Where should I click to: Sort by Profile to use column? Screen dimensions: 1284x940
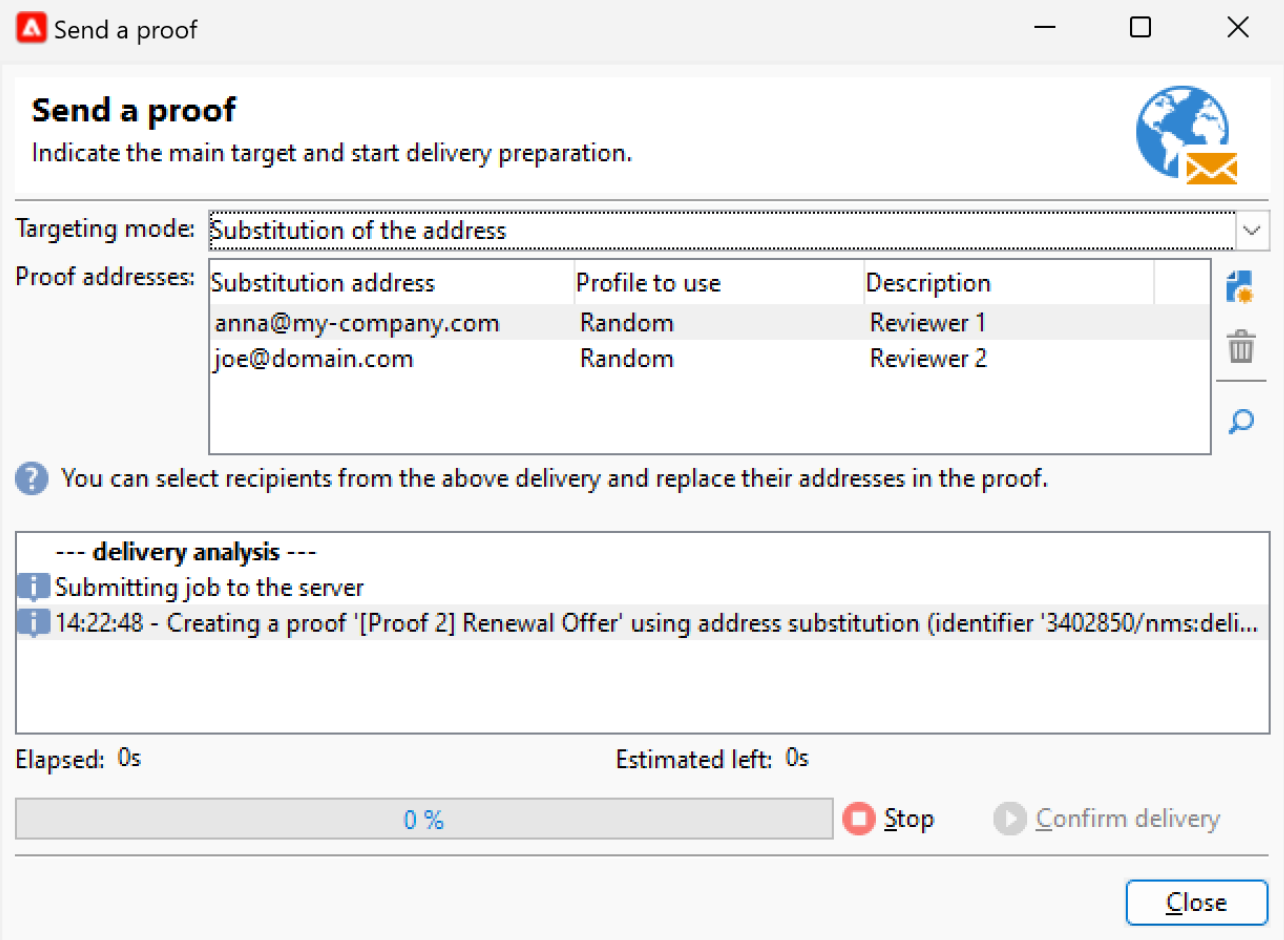point(717,283)
